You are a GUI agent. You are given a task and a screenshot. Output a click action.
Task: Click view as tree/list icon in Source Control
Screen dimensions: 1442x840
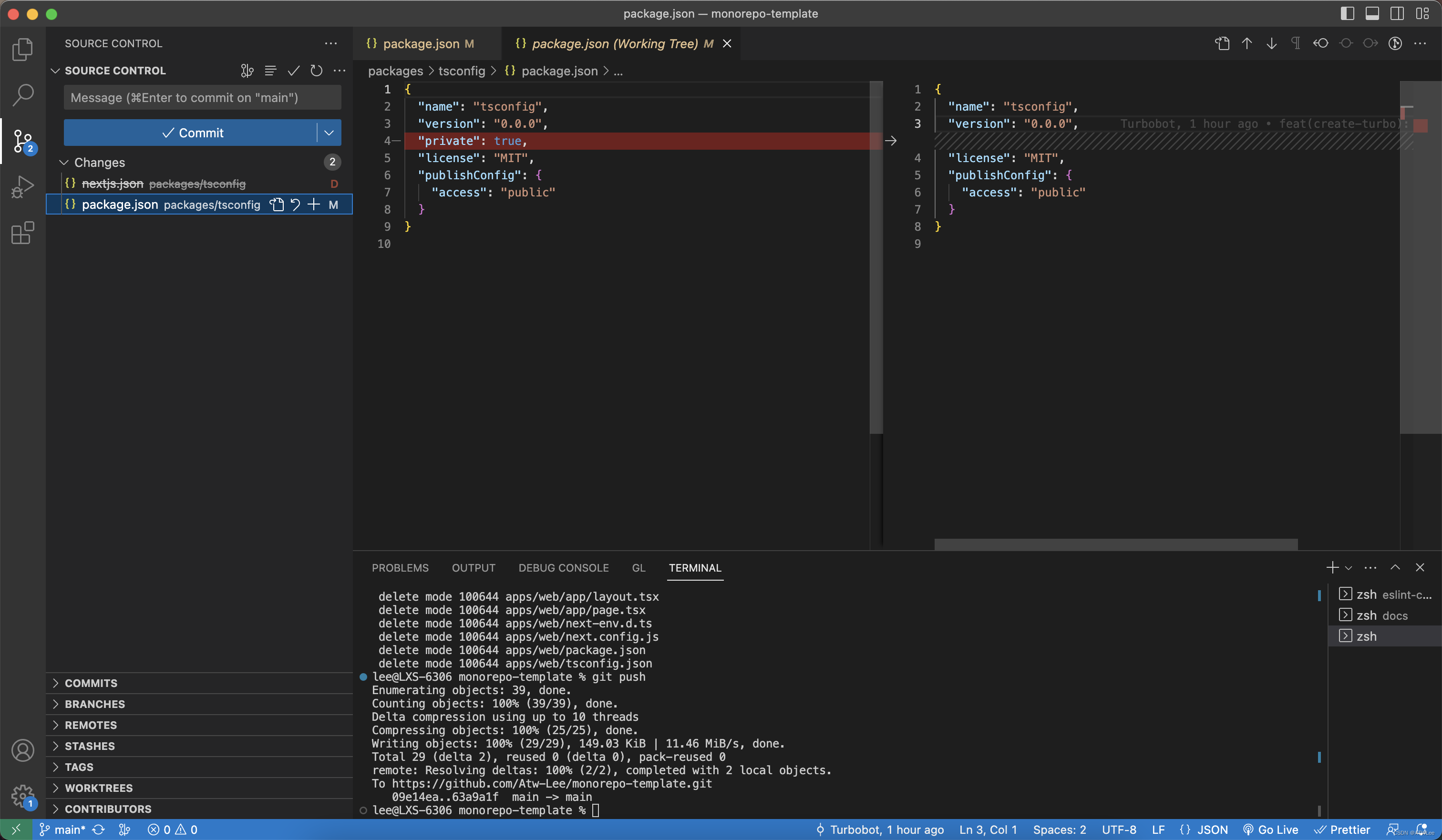pos(270,71)
